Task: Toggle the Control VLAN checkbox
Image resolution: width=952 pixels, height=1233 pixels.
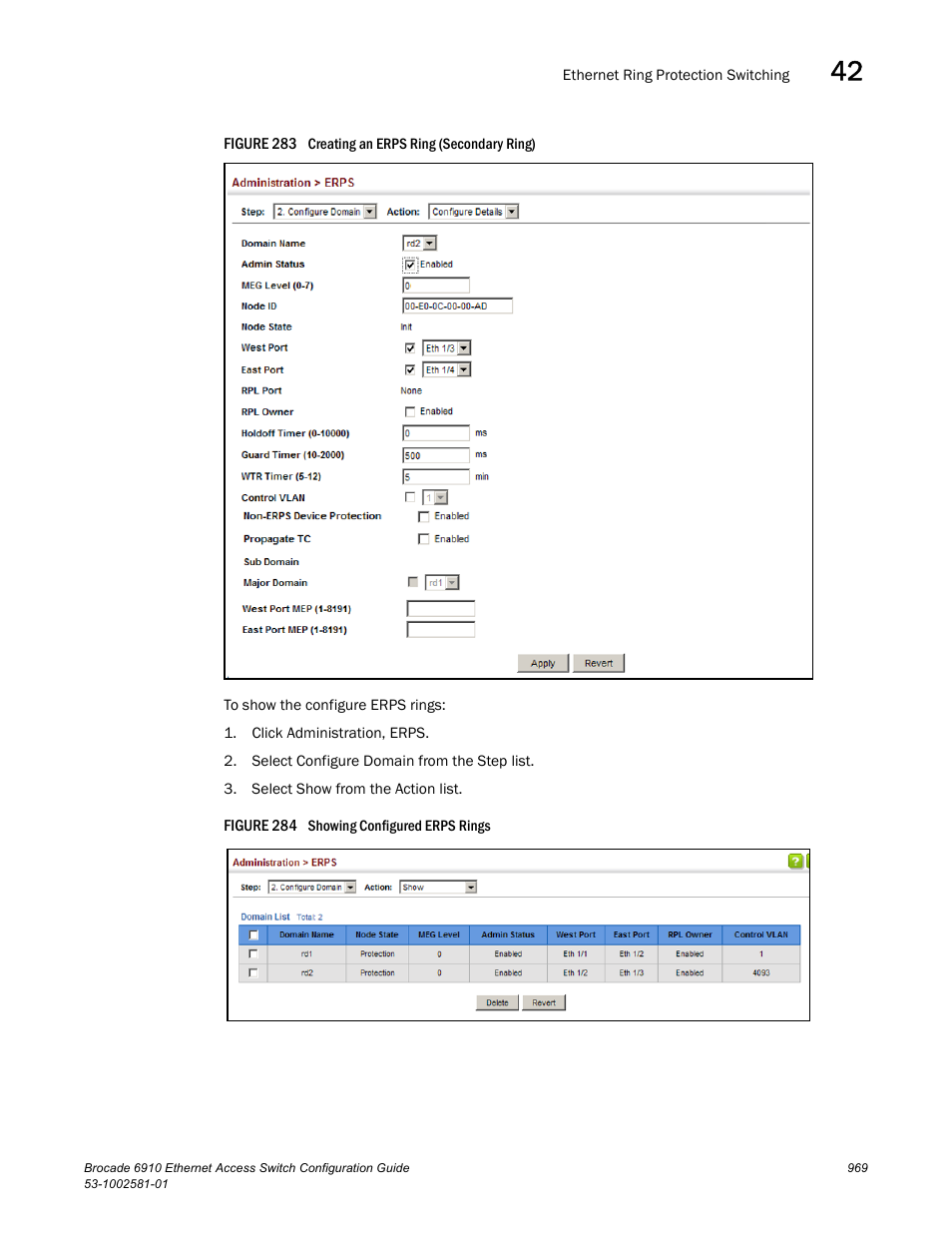Action: click(409, 497)
